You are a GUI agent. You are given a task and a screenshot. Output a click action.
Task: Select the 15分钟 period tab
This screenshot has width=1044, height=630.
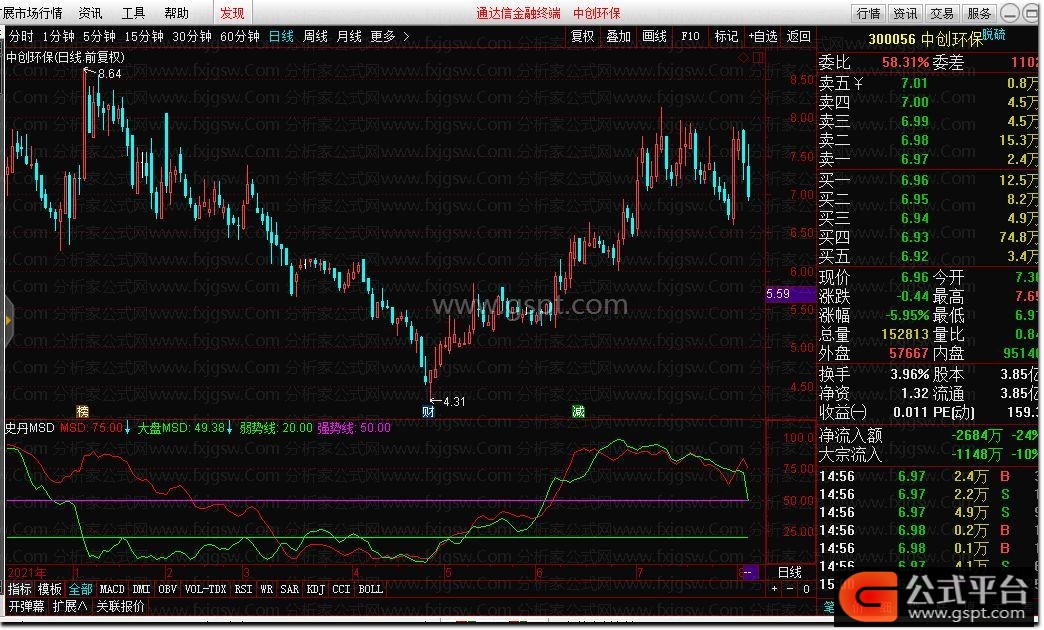[x=144, y=36]
